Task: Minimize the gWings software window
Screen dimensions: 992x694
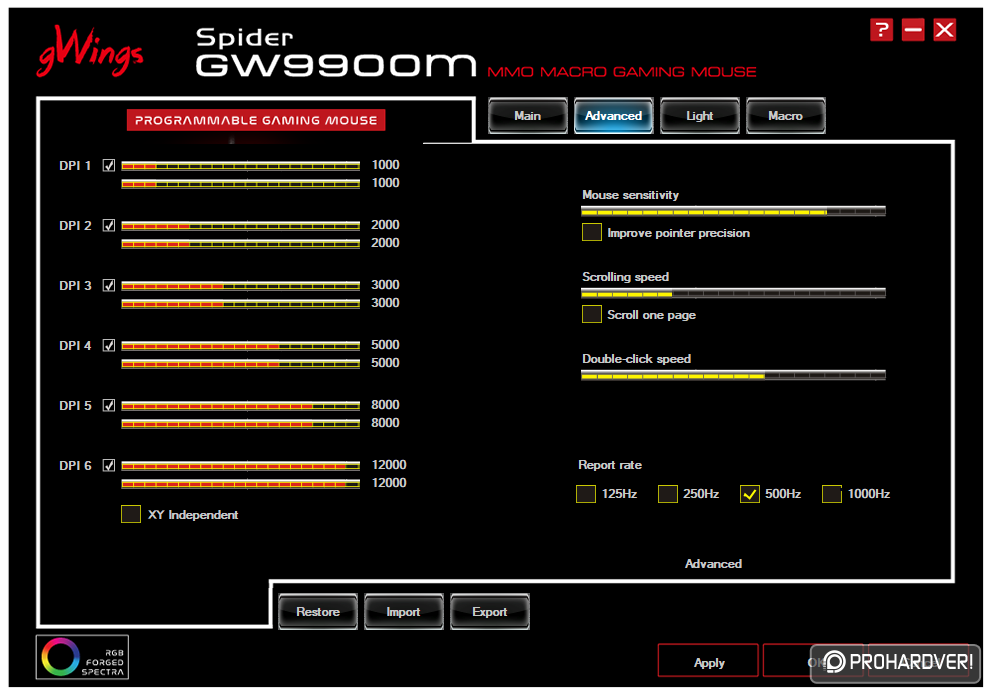Action: click(913, 29)
